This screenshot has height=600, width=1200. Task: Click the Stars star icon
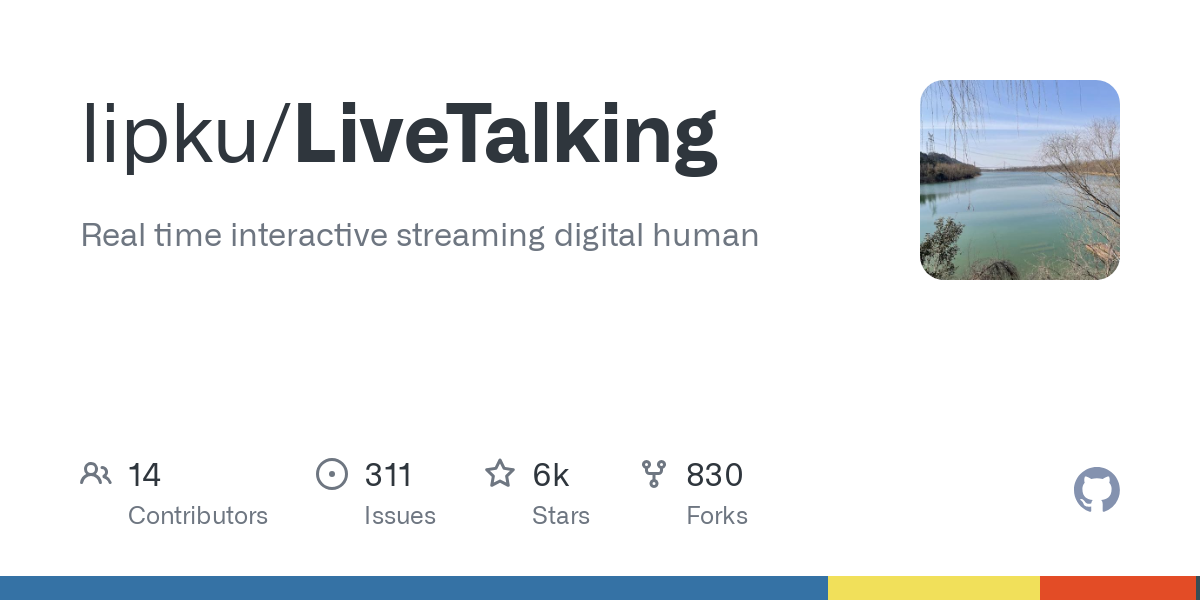point(500,473)
